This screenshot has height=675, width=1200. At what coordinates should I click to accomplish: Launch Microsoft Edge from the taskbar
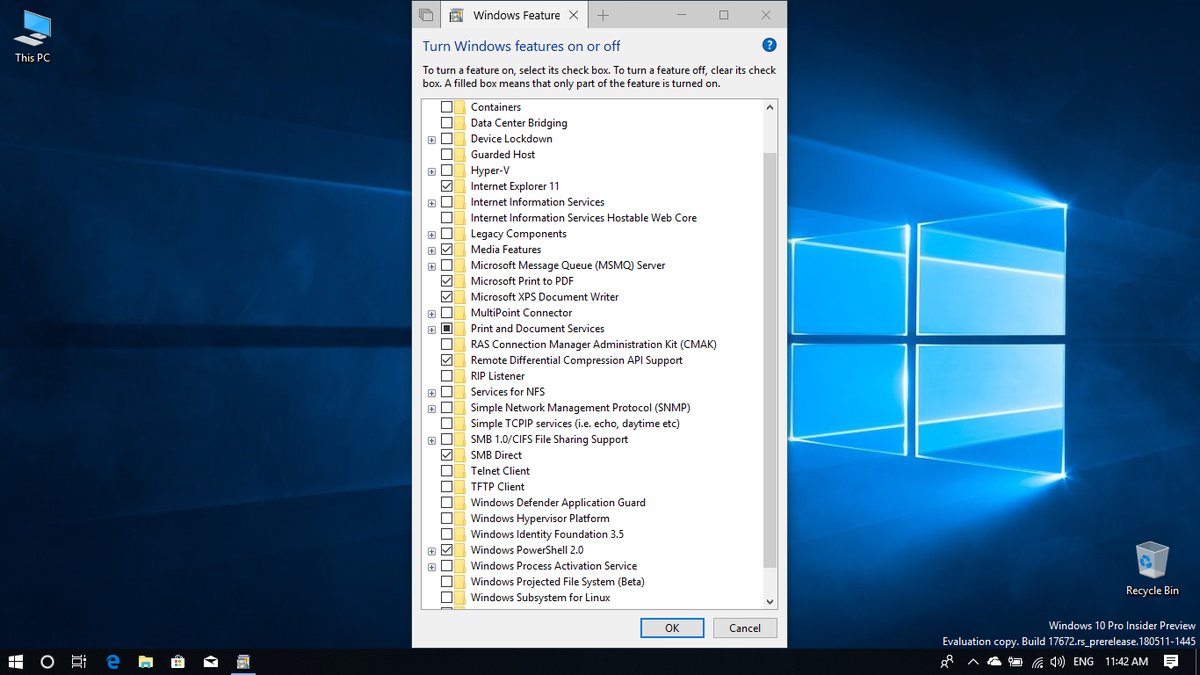tap(112, 662)
